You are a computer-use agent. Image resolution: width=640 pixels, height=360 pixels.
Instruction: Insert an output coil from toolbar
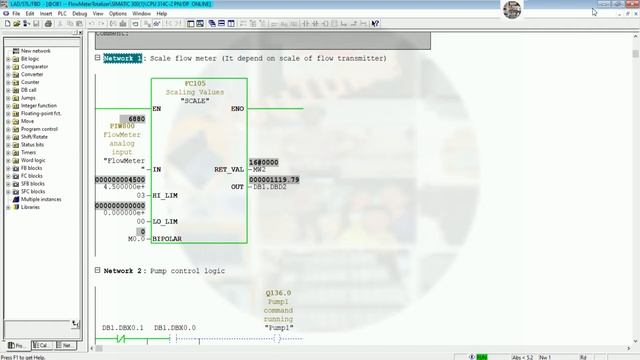click(325, 24)
